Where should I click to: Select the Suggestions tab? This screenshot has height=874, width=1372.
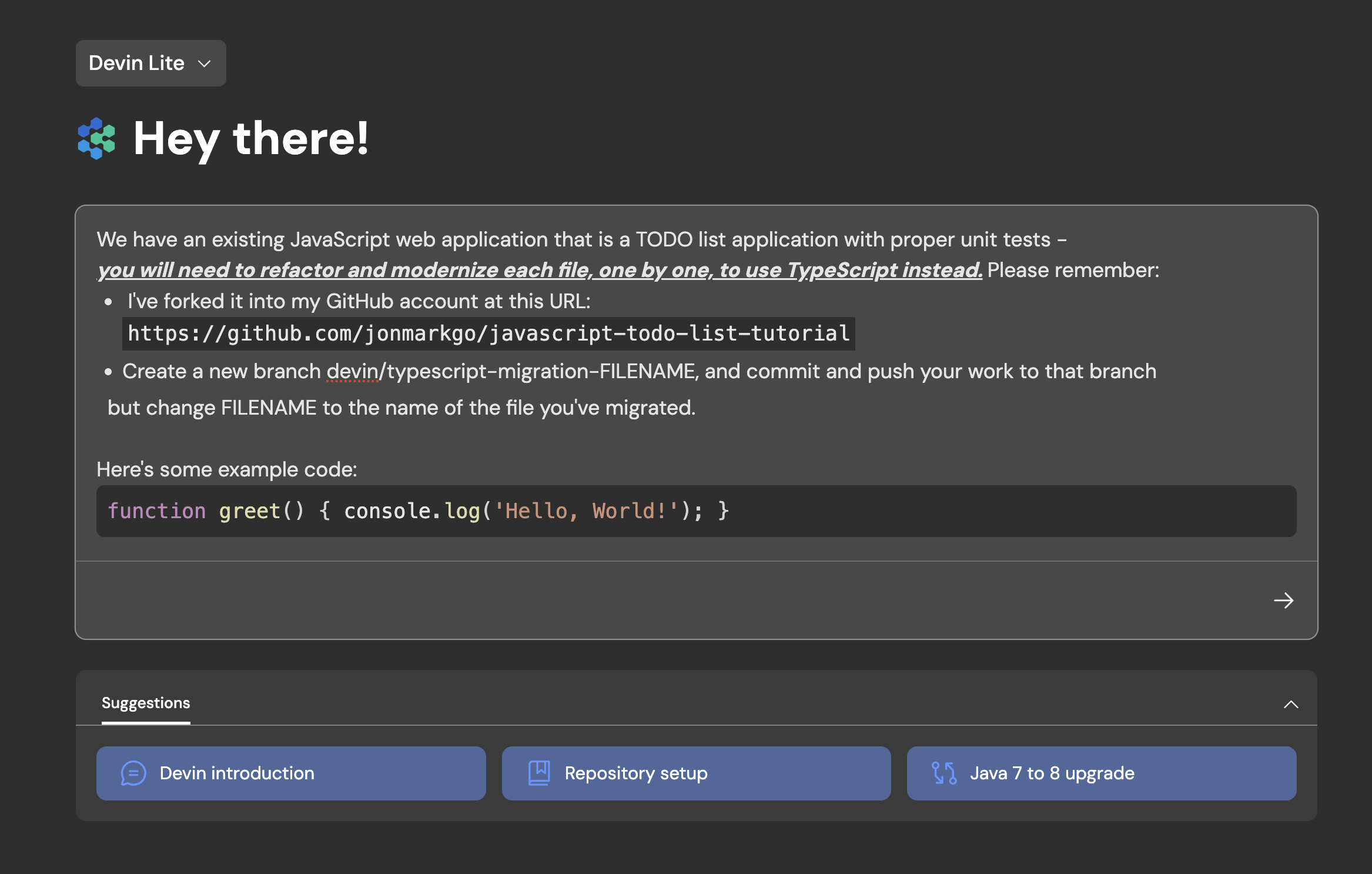coord(146,703)
